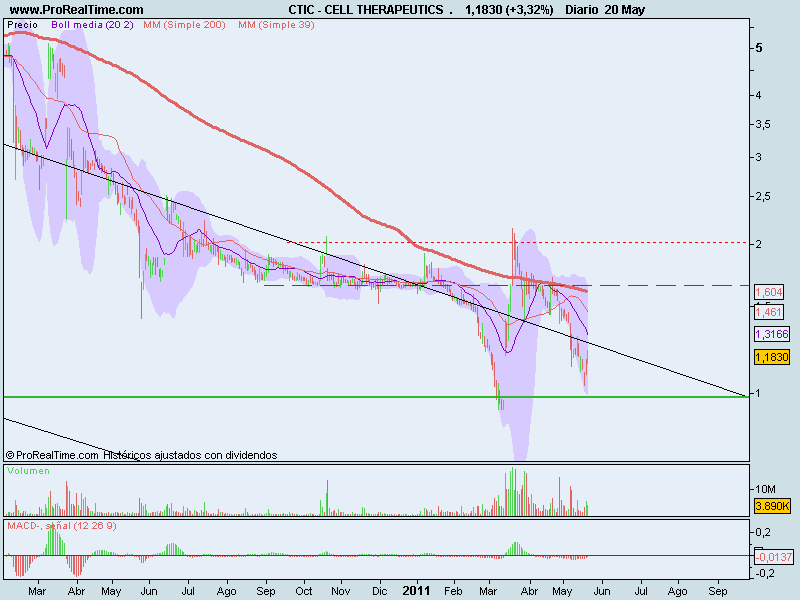Click the Volumen panel label
800x600 pixels.
click(29, 471)
